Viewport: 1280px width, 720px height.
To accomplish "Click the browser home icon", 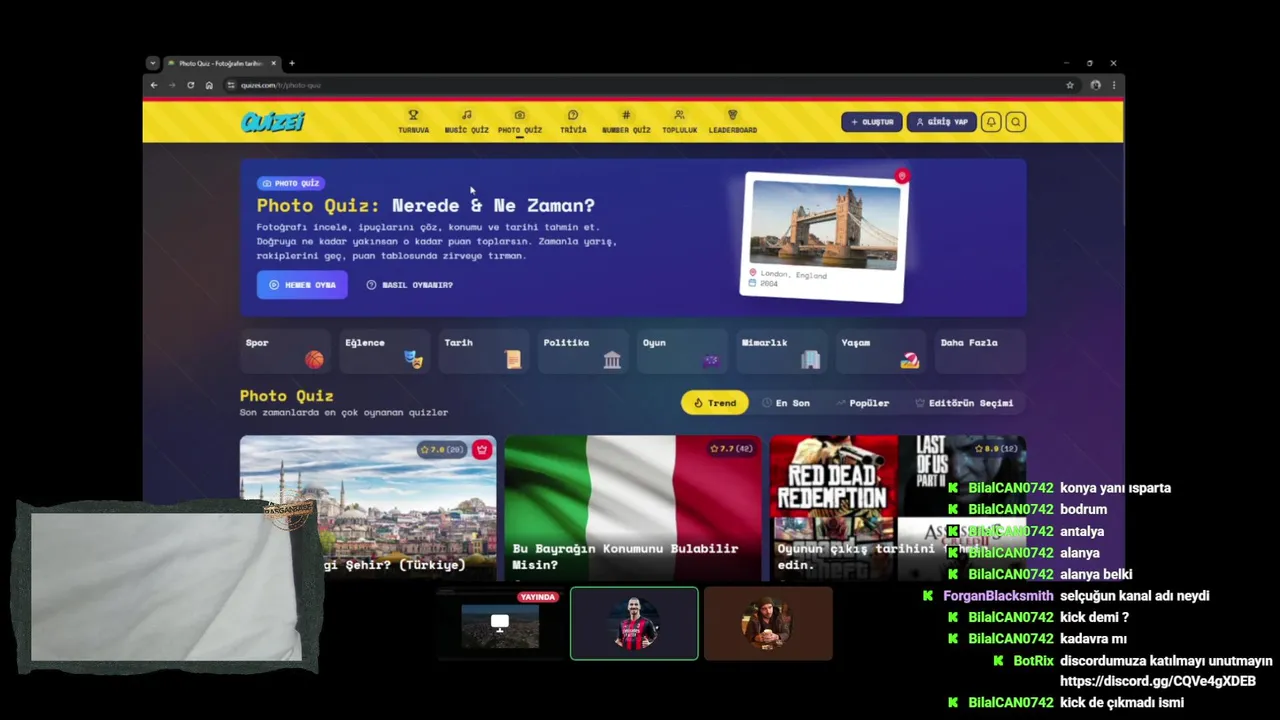I will click(x=209, y=85).
